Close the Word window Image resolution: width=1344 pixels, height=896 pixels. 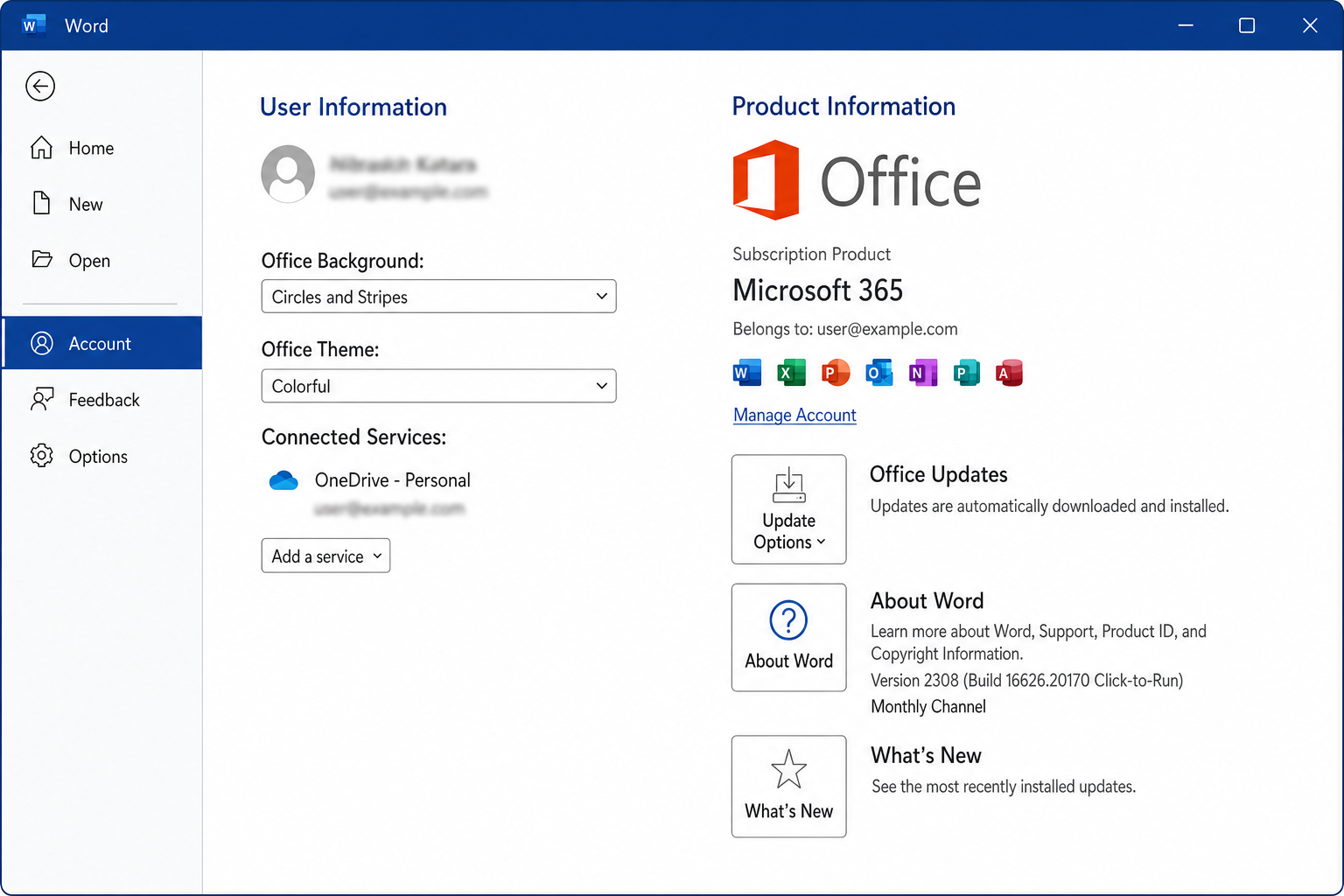pyautogui.click(x=1310, y=25)
